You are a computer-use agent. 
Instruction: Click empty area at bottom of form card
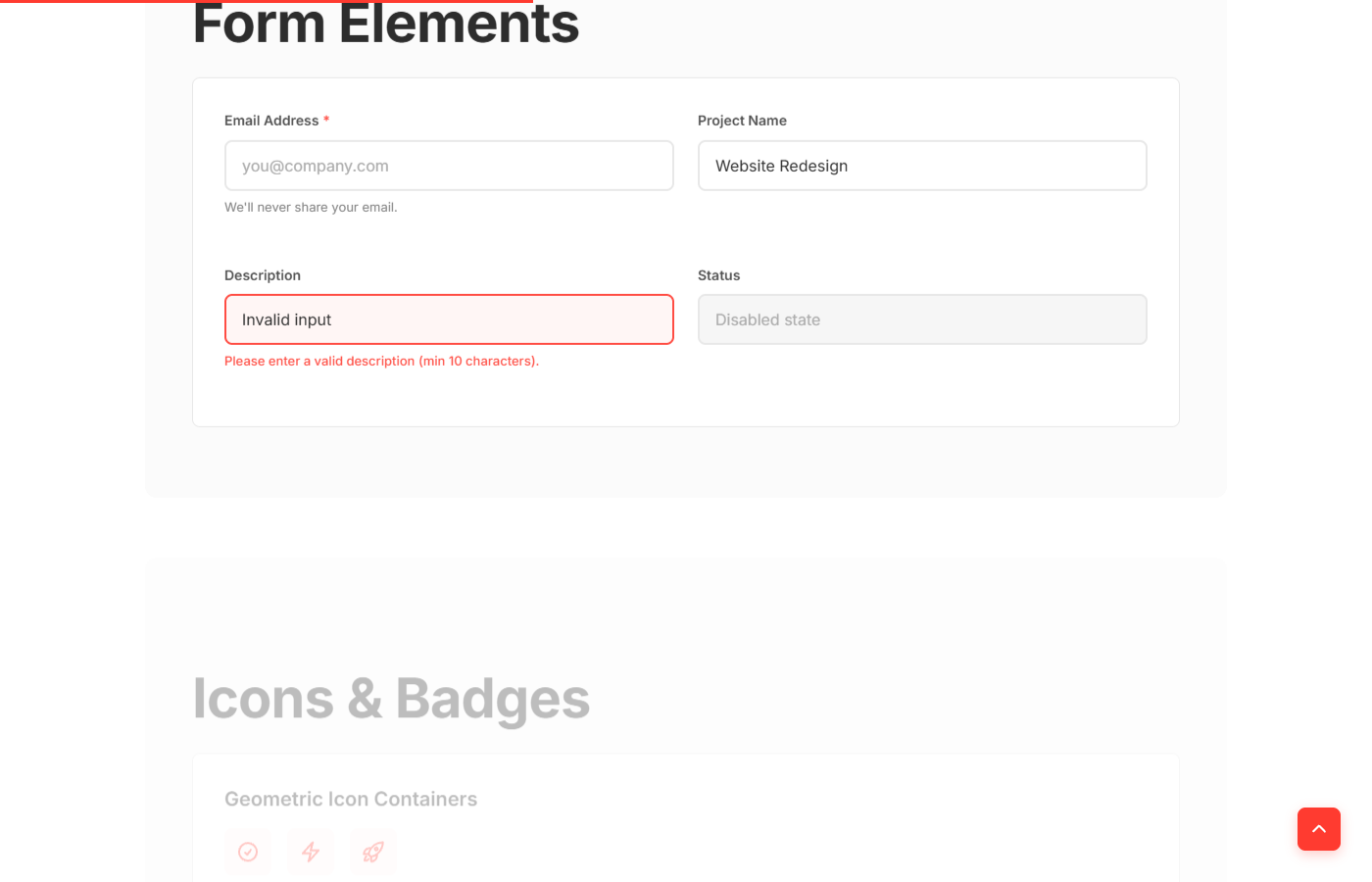686,402
